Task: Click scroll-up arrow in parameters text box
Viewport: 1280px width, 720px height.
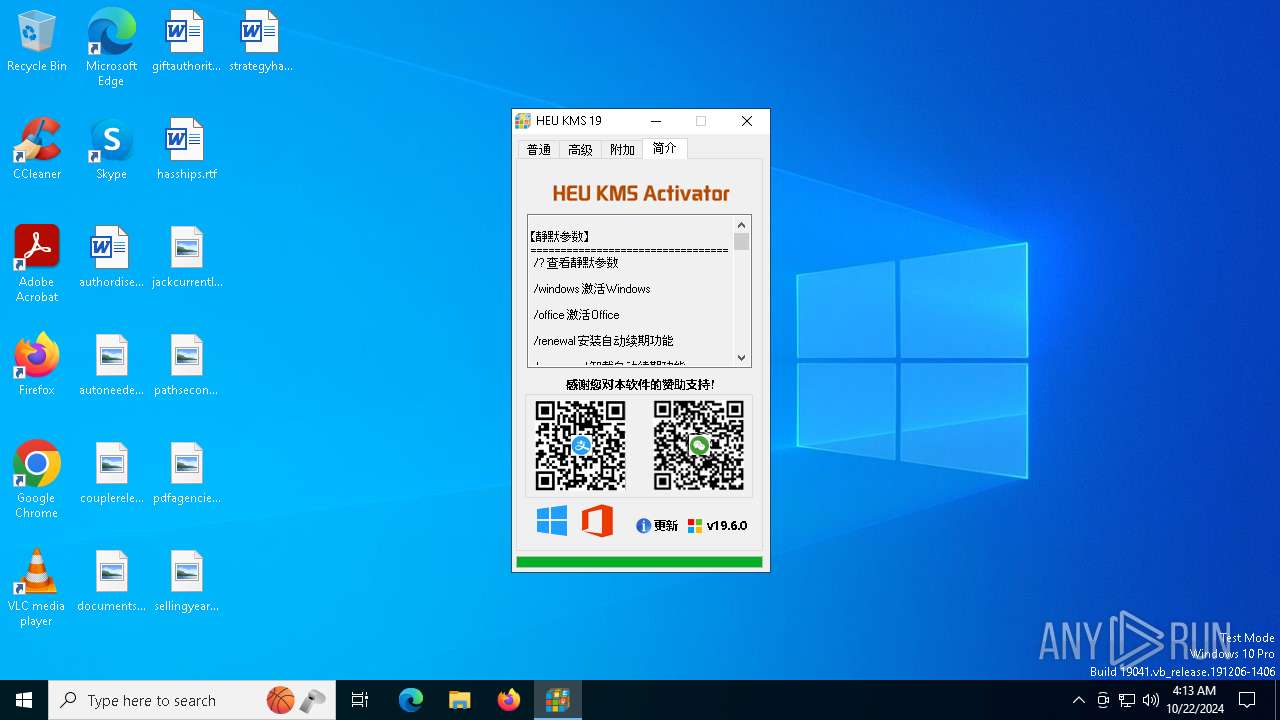Action: coord(741,225)
